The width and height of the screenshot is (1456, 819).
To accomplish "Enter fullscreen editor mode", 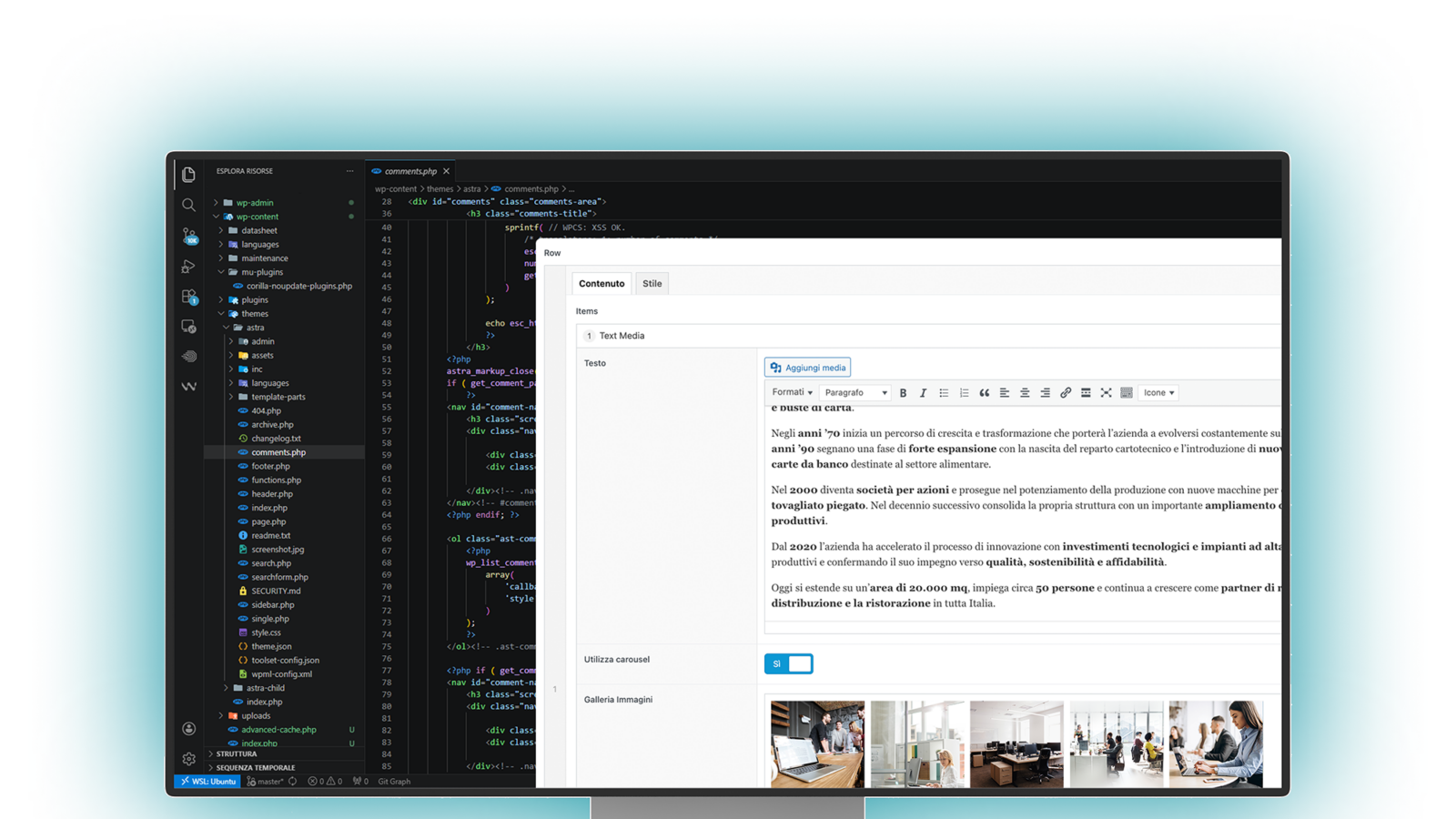I will point(1106,393).
